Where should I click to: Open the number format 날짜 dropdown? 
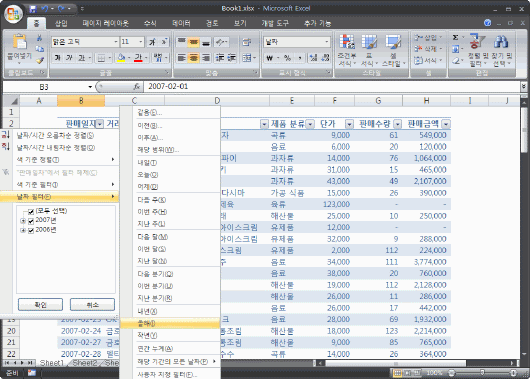(x=327, y=42)
